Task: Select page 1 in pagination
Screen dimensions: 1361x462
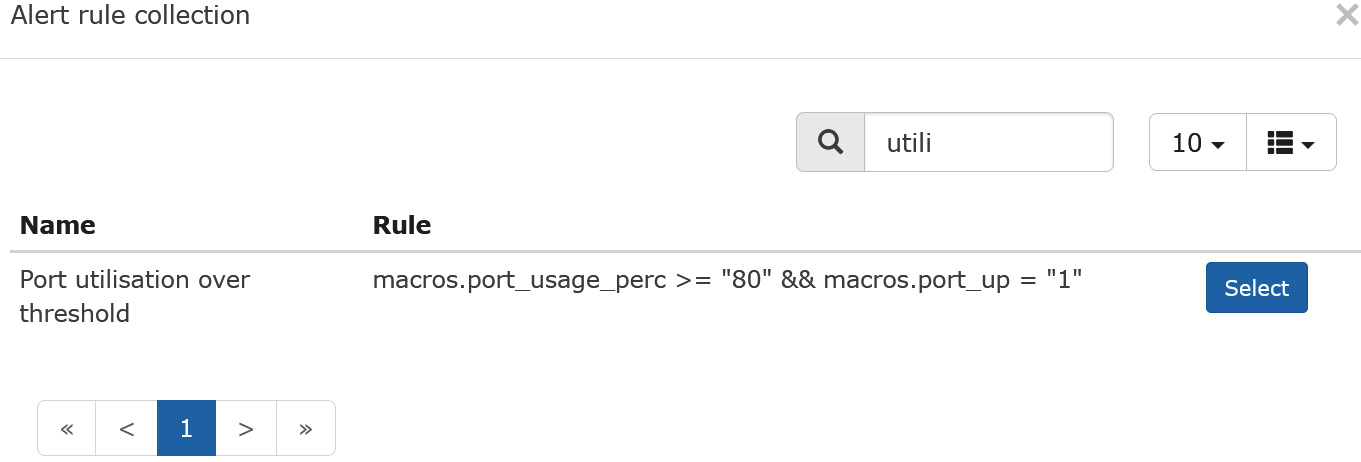Action: click(x=186, y=428)
